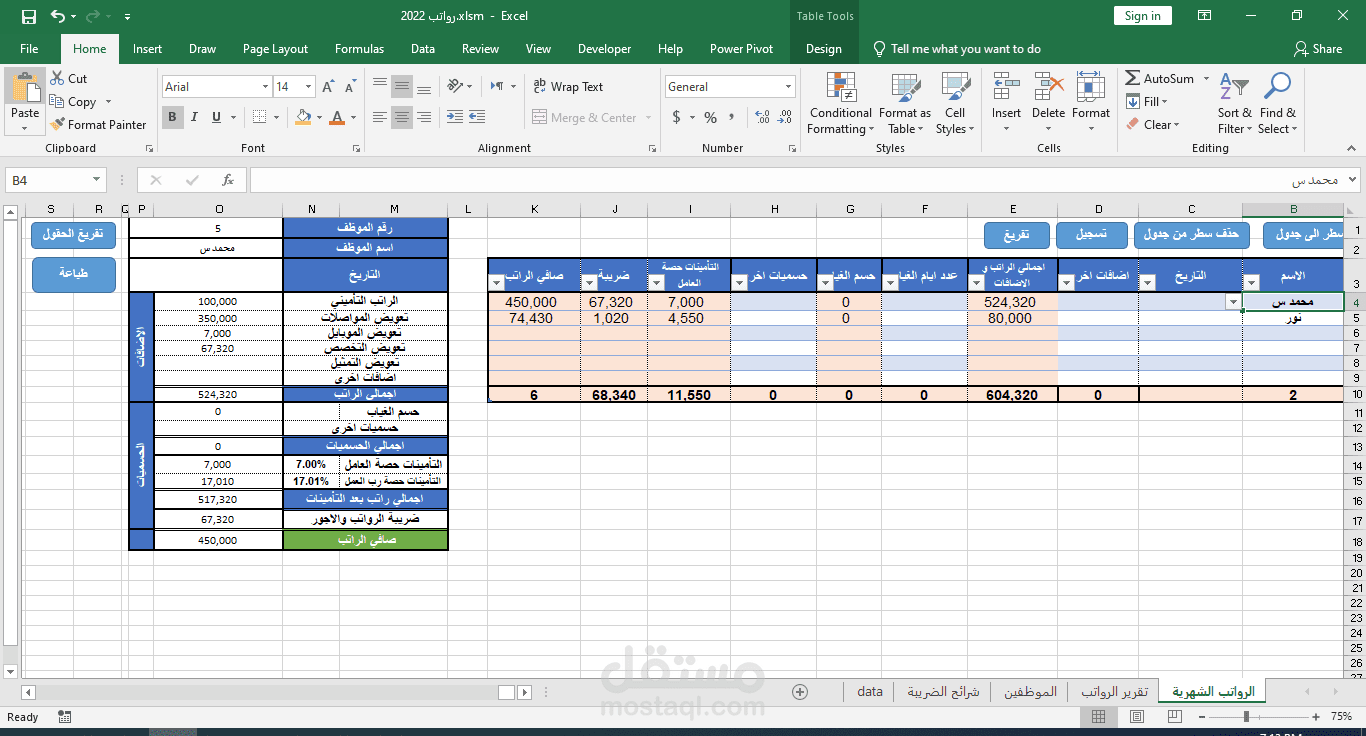Image resolution: width=1366 pixels, height=736 pixels.
Task: Switch to the Insert ribbon tab
Action: pyautogui.click(x=147, y=49)
